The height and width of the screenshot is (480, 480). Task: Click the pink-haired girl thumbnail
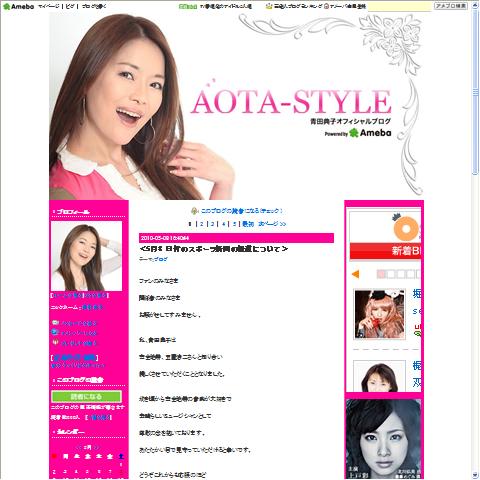point(379,314)
